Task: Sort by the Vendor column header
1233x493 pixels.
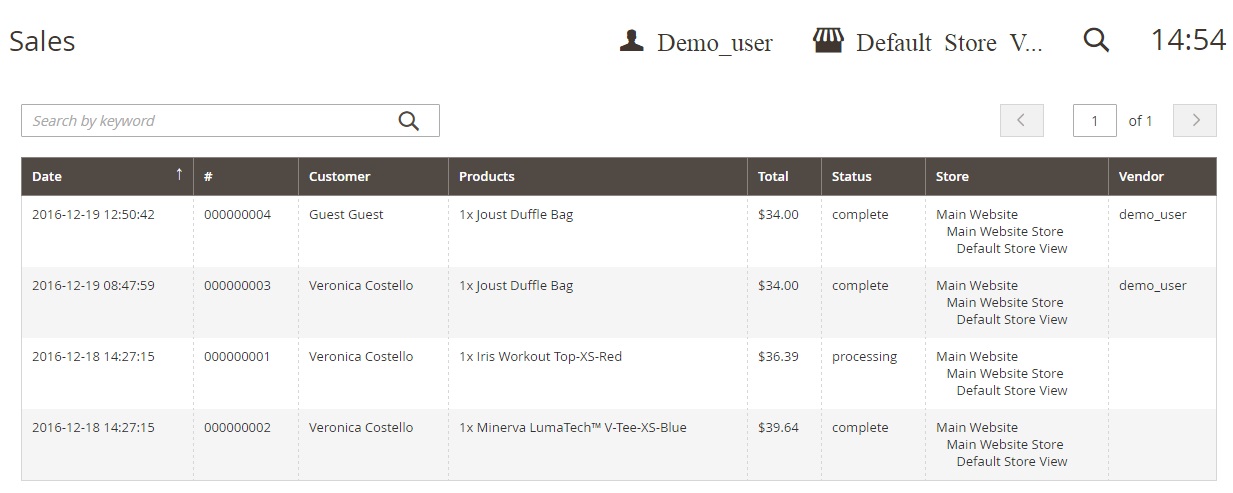Action: point(1141,176)
